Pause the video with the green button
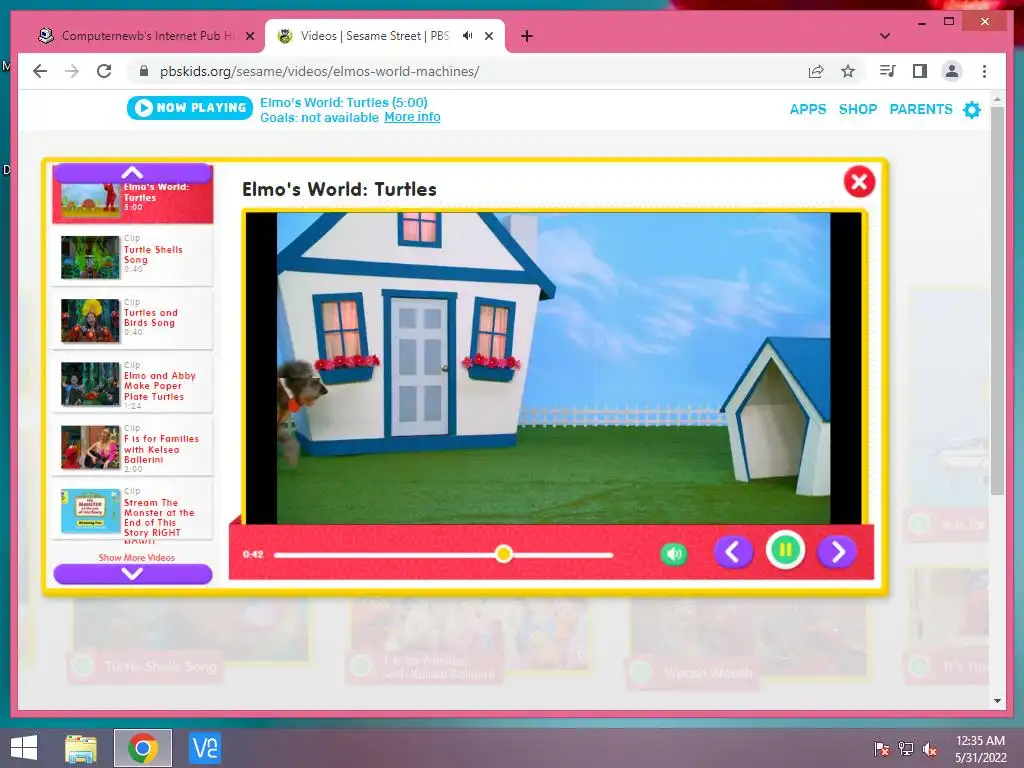1024x768 pixels. coord(785,551)
